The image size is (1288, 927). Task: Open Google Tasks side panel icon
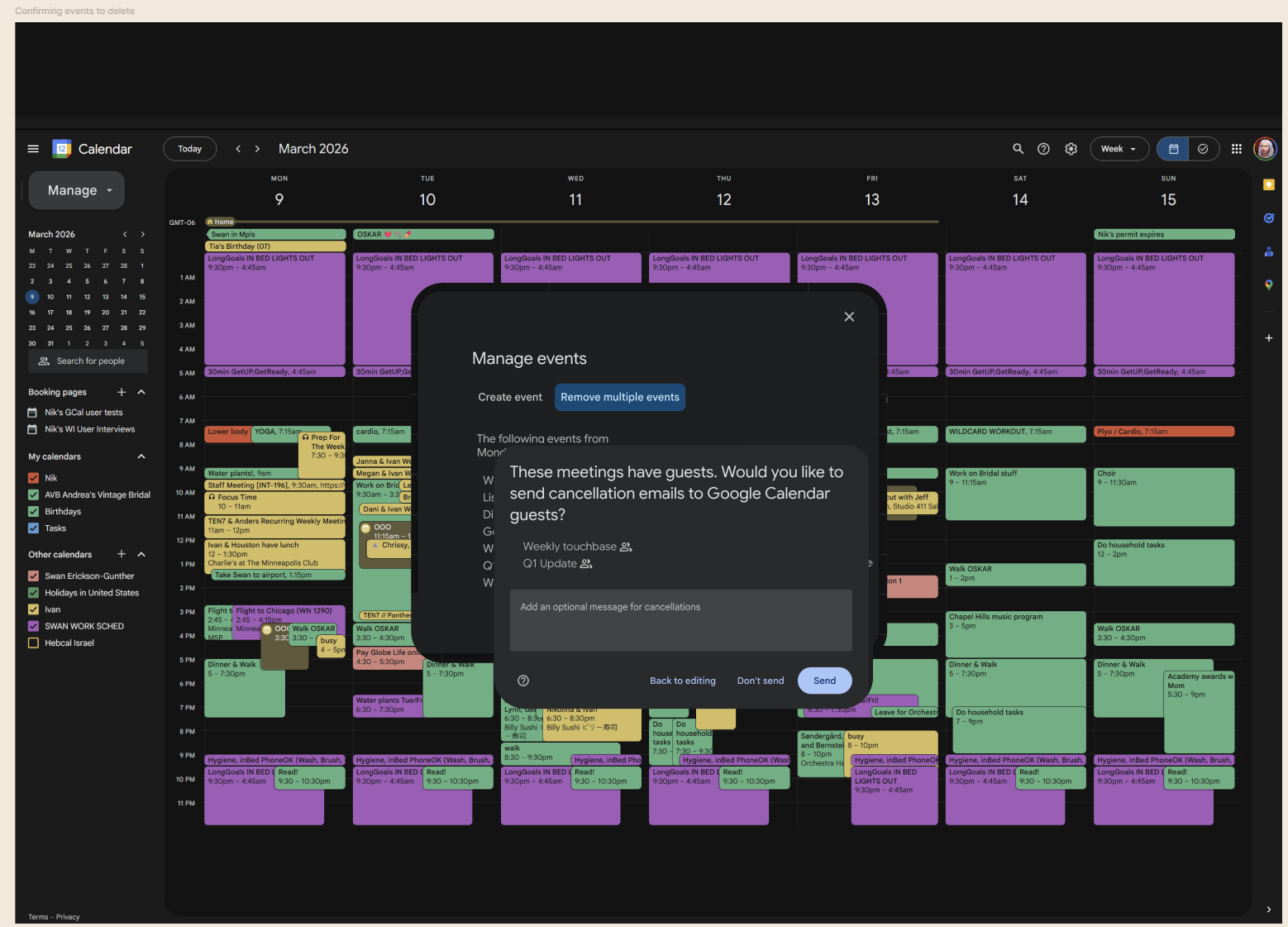pos(1269,218)
